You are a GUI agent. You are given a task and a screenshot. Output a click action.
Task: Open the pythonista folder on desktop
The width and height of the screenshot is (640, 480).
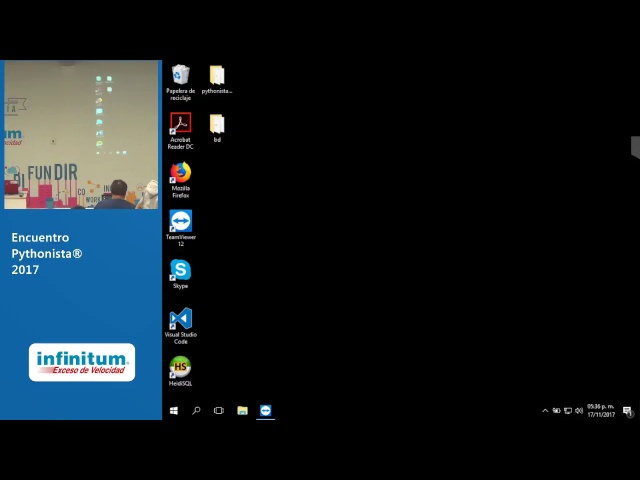(x=217, y=80)
